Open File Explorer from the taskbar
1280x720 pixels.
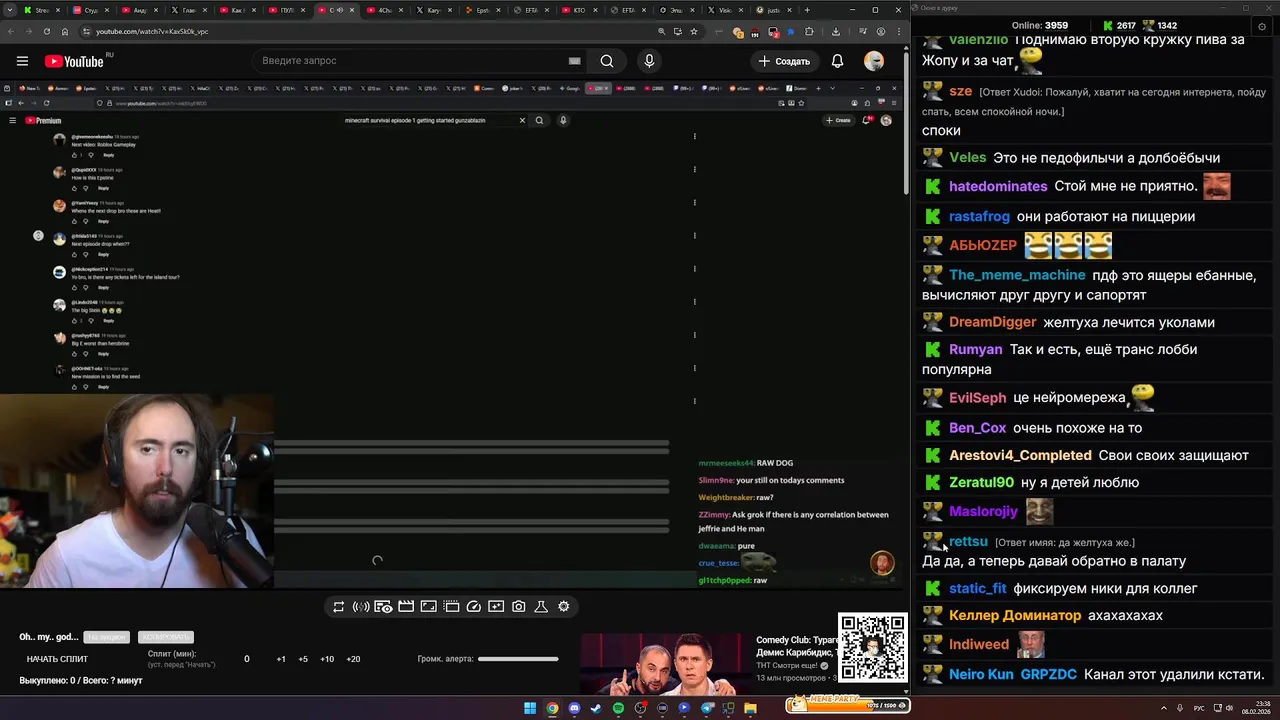(x=750, y=708)
